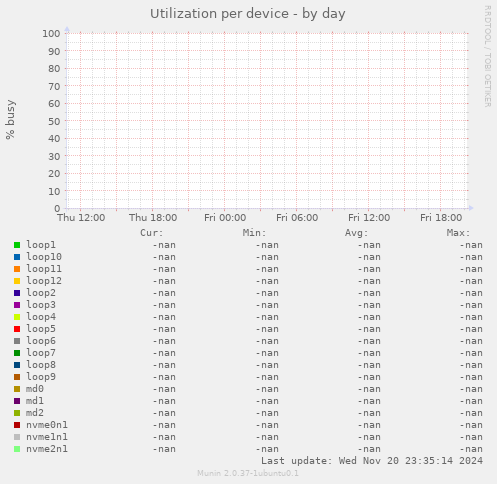Click the % busy axis label
This screenshot has height=484, width=497.
coord(10,119)
